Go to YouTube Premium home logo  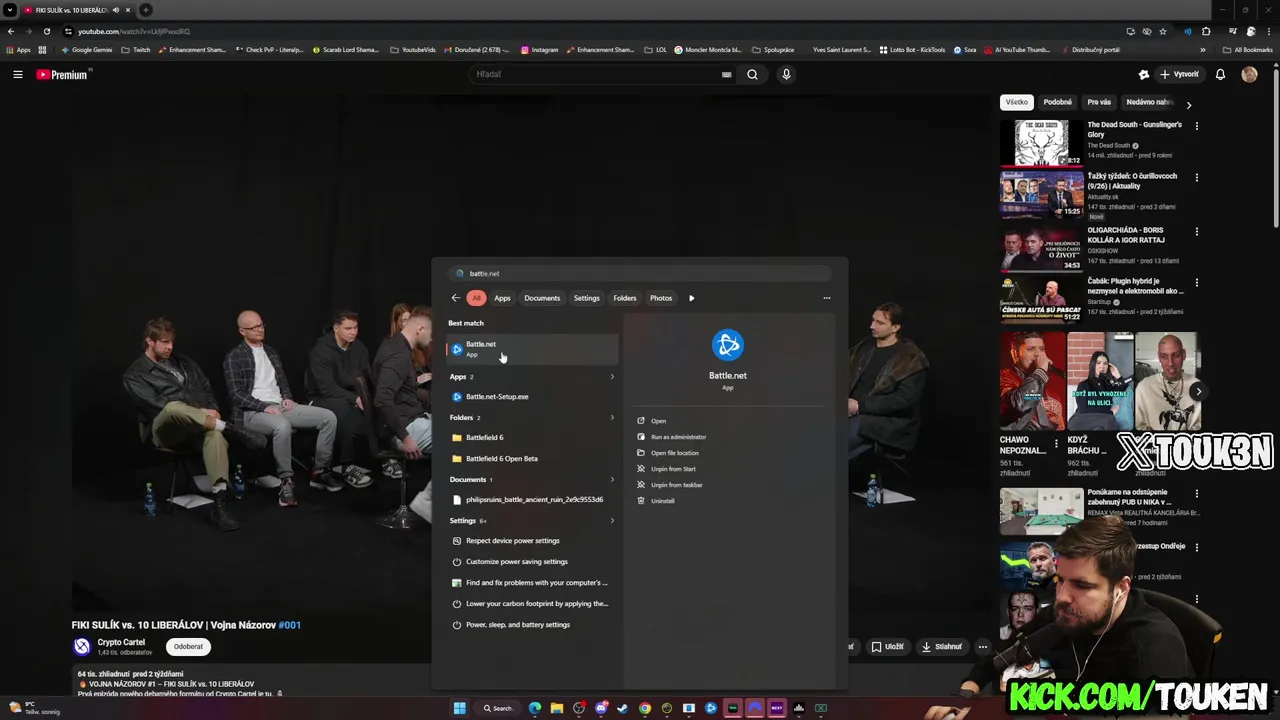(x=62, y=74)
